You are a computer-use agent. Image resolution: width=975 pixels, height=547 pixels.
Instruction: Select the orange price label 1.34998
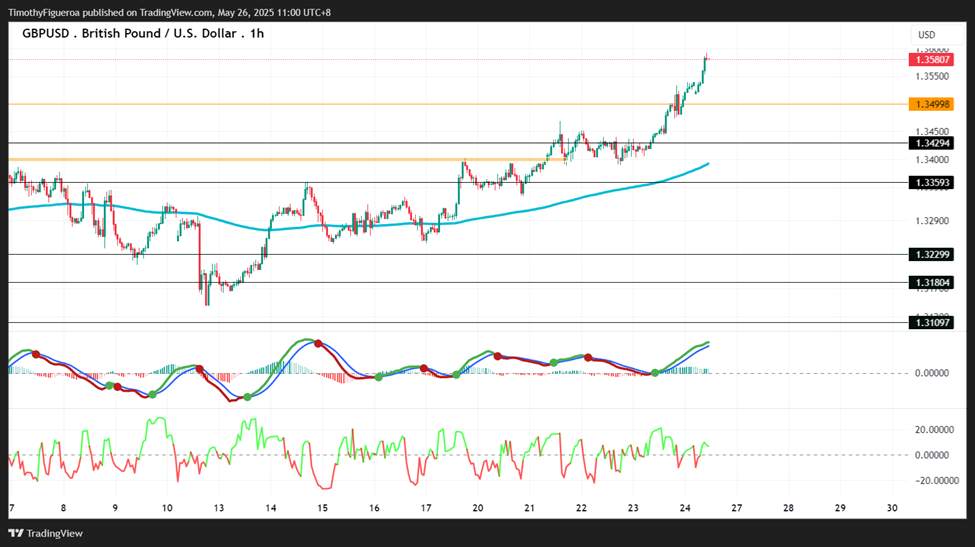[931, 104]
